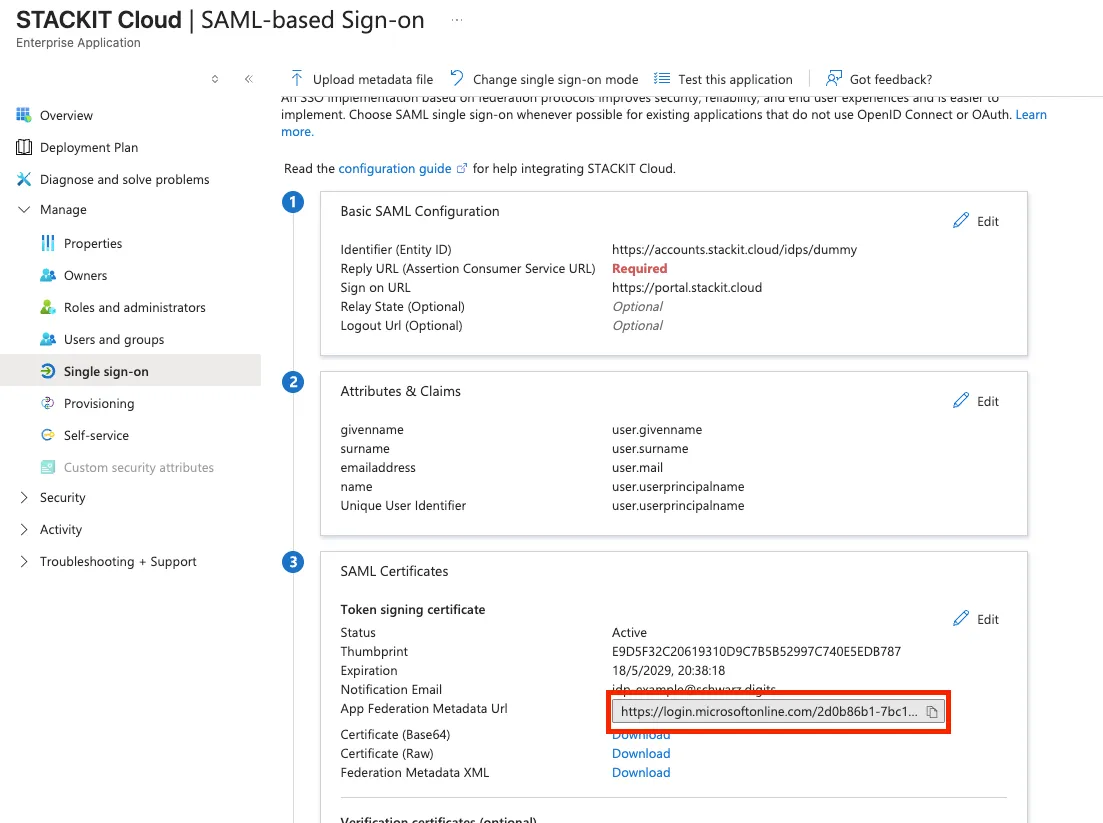The height and width of the screenshot is (823, 1103).
Task: Download the Certificate (Raw)
Action: click(x=641, y=753)
